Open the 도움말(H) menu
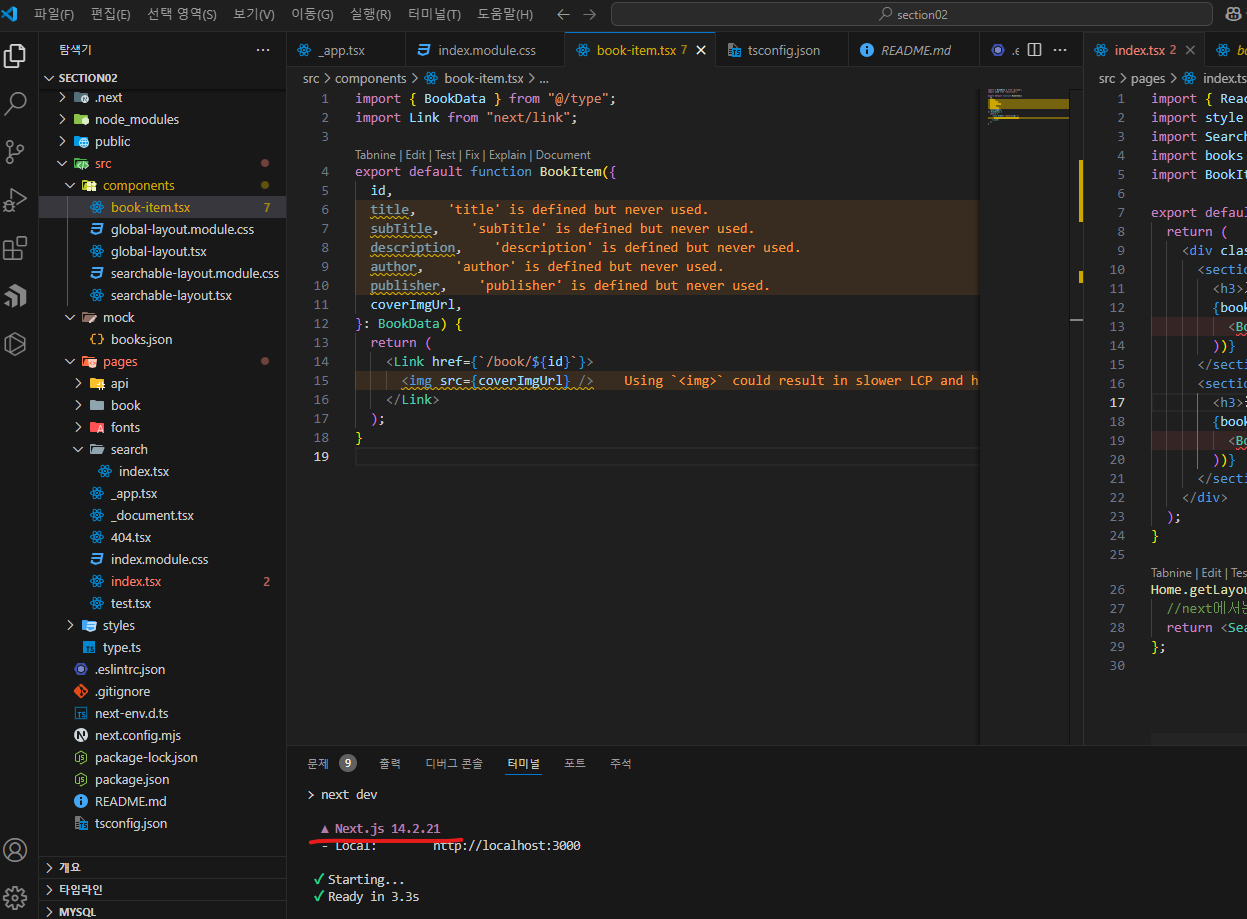 (505, 15)
